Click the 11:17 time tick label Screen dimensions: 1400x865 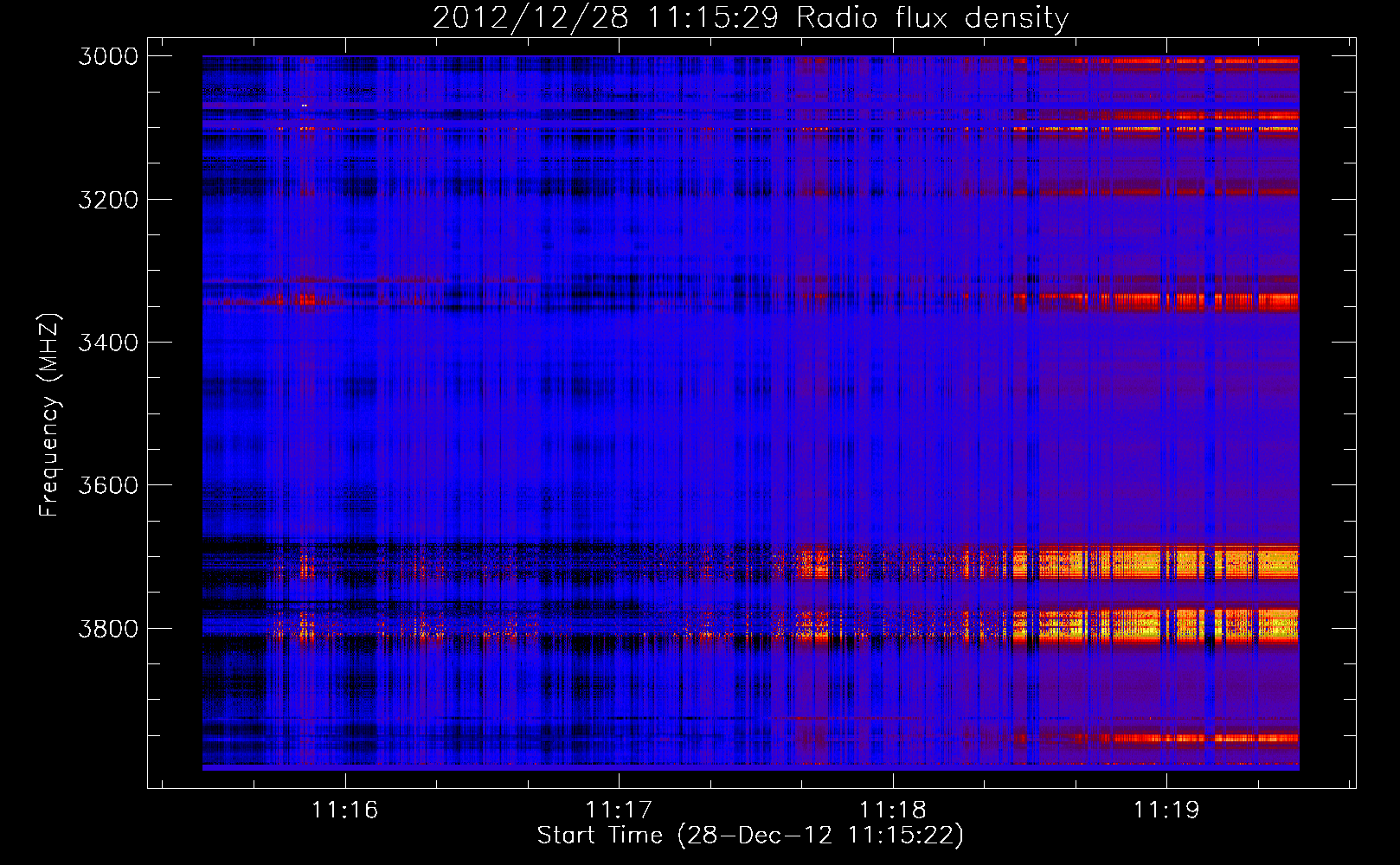[619, 810]
